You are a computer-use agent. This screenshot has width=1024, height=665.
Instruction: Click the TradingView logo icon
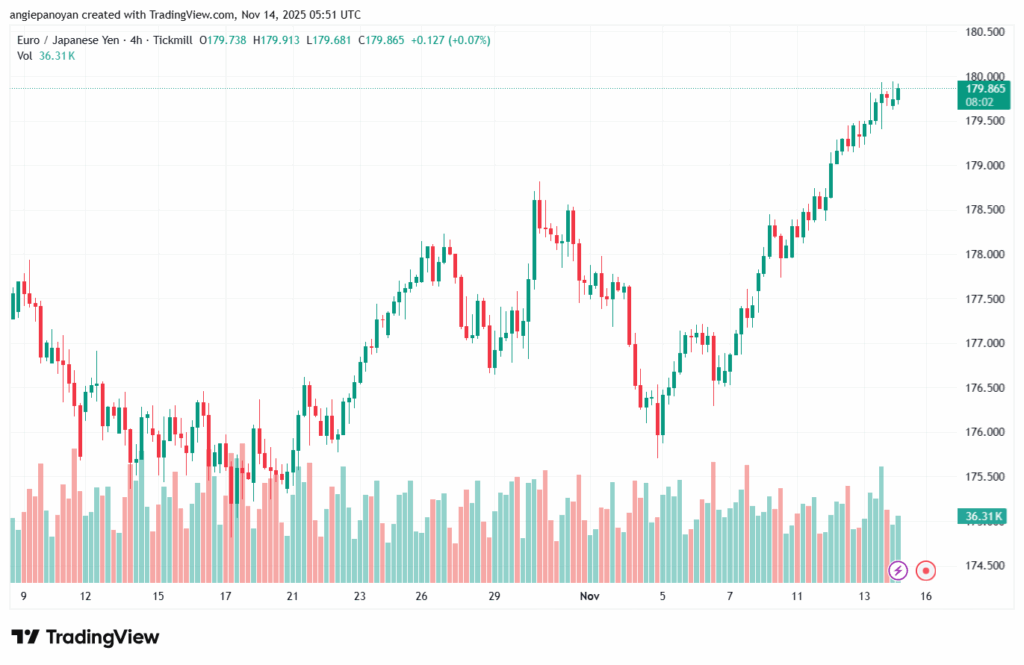click(x=26, y=637)
